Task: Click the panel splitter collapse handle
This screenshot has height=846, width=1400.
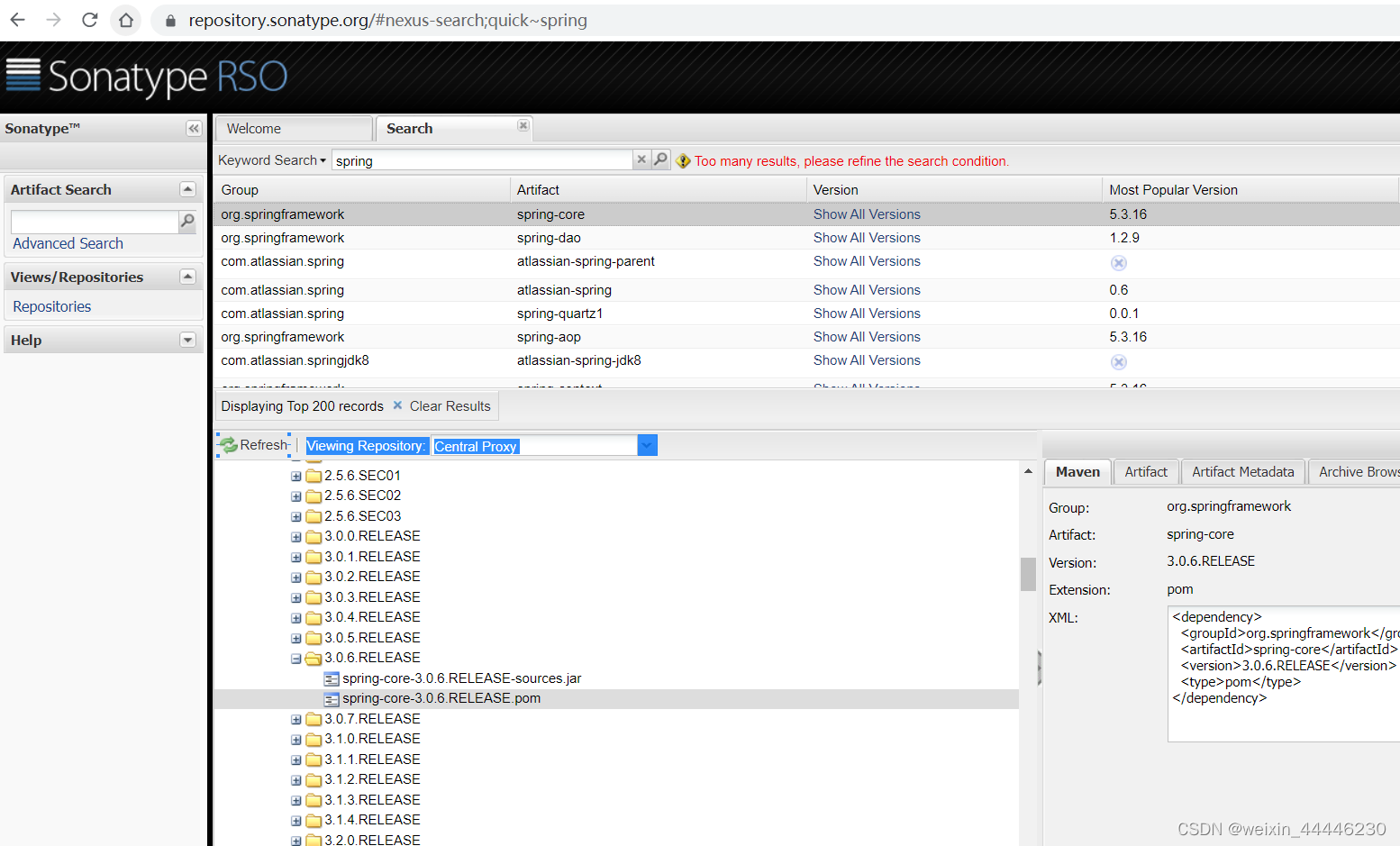Action: tap(1040, 668)
